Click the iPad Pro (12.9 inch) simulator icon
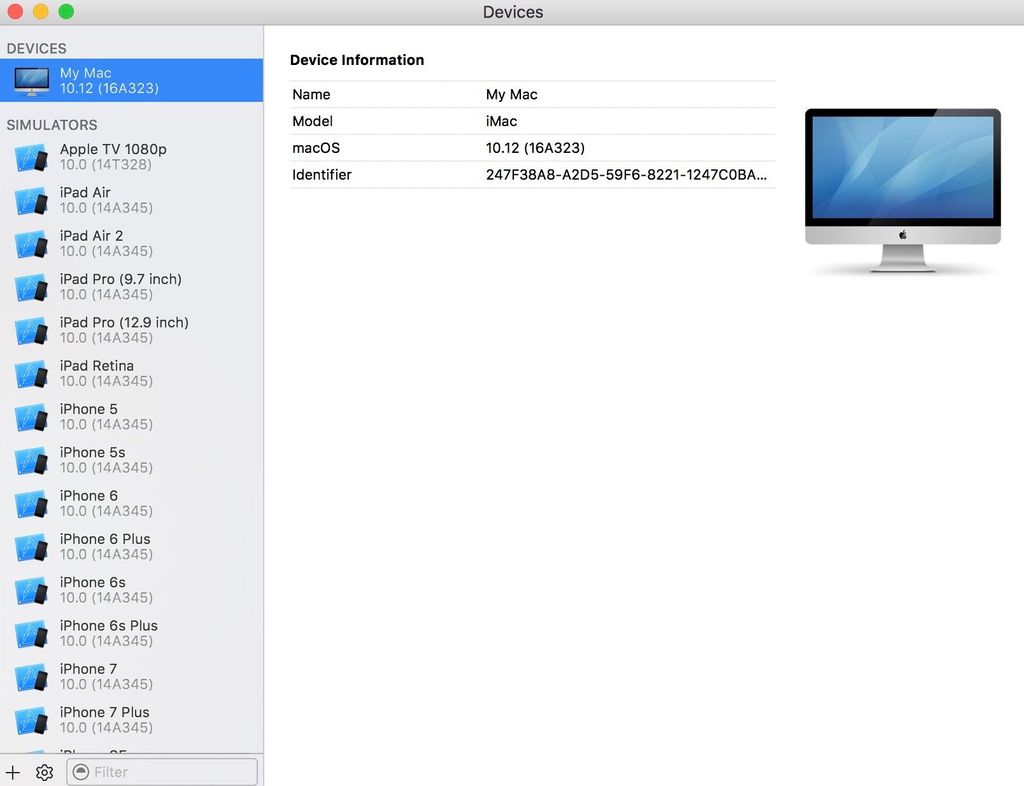The image size is (1024, 786). click(x=31, y=330)
